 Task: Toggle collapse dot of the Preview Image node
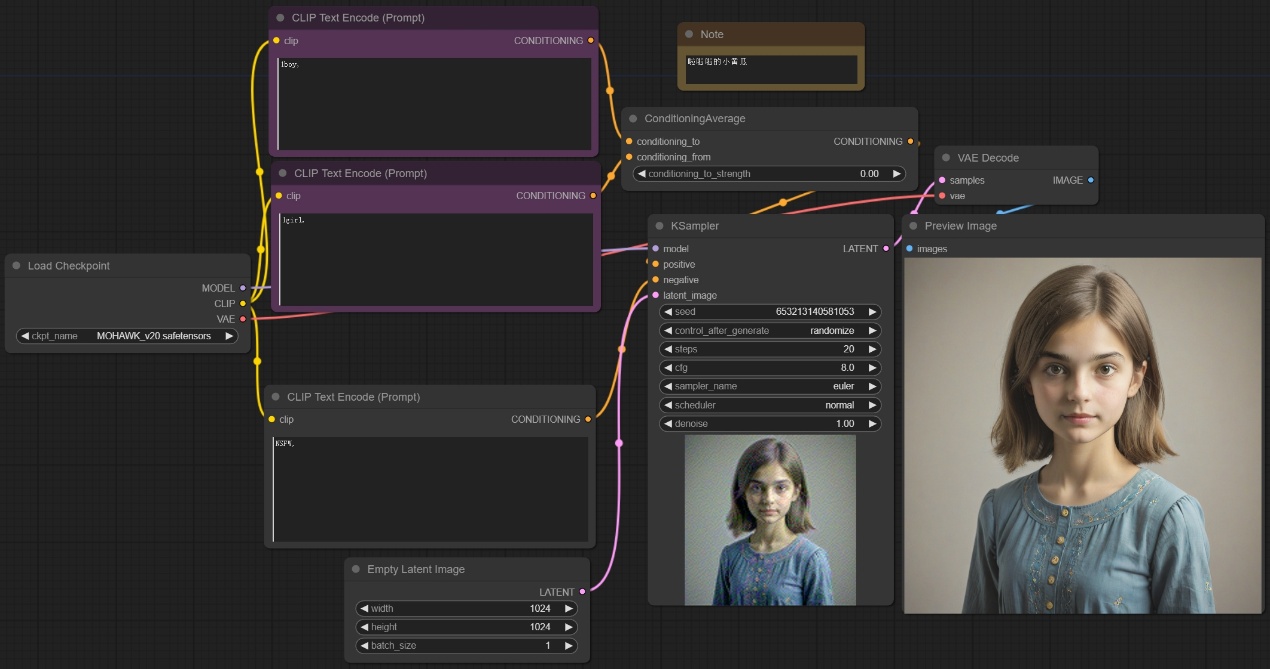(x=913, y=226)
